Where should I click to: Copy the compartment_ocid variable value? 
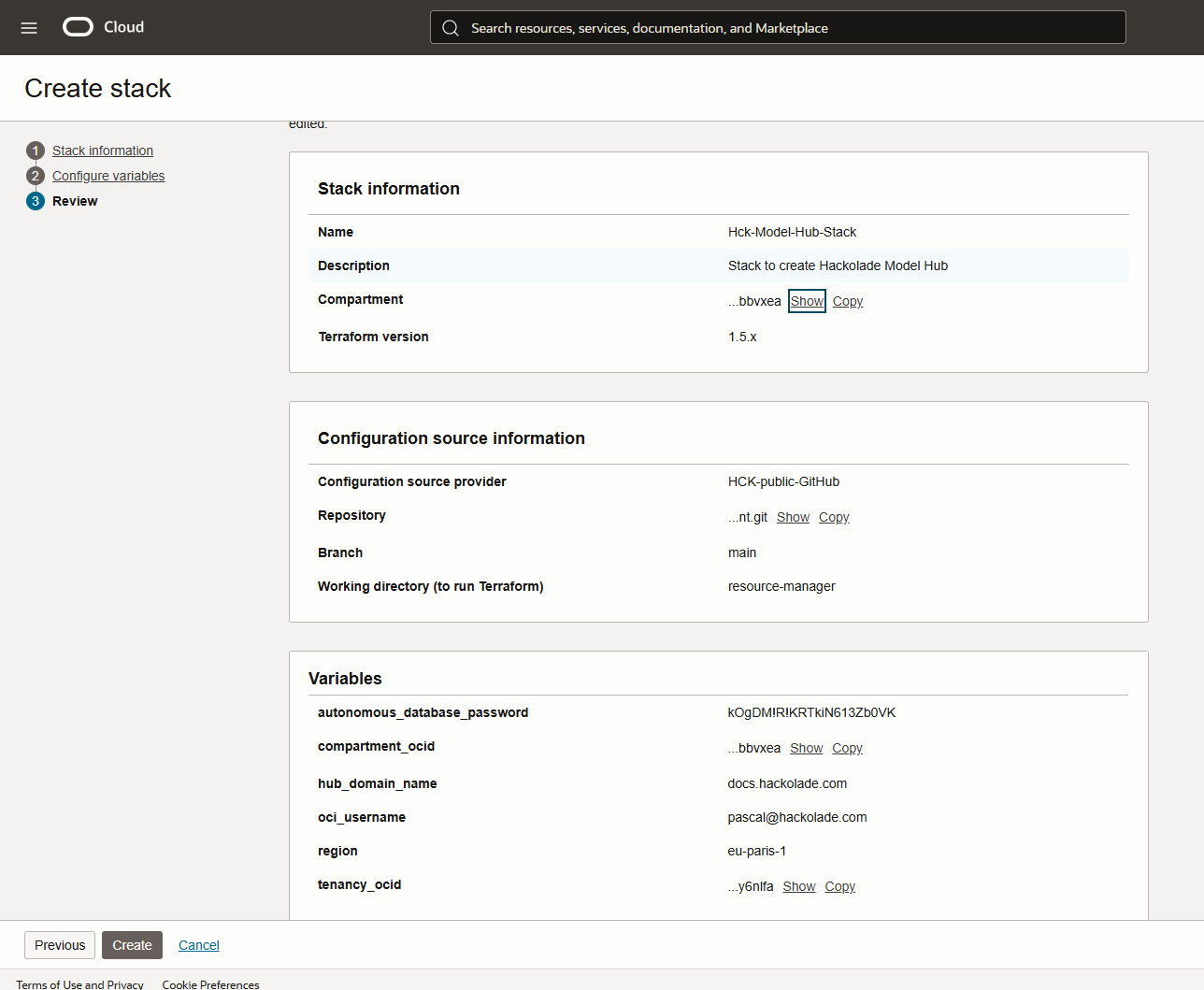[847, 748]
